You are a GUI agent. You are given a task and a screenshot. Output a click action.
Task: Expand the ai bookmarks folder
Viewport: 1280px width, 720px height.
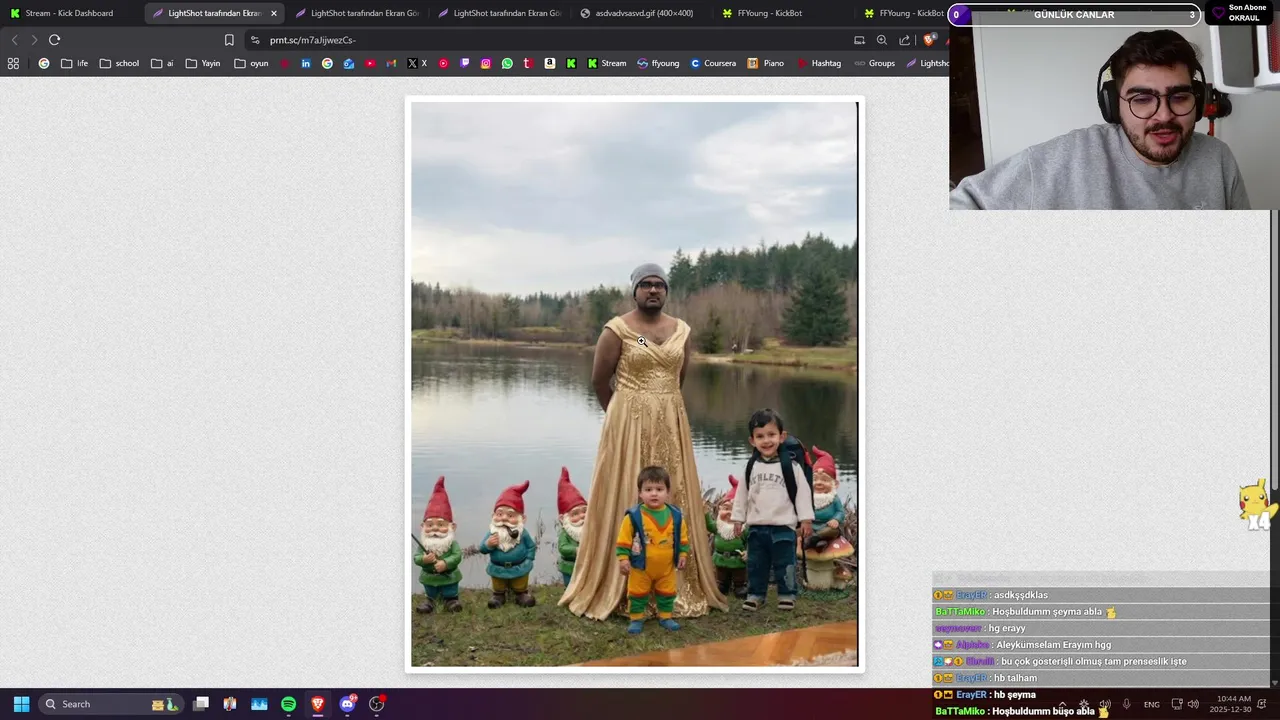[x=162, y=63]
